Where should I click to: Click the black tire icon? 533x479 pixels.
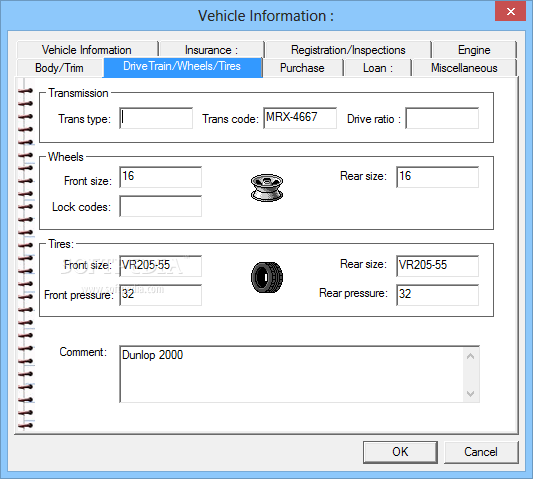(267, 277)
